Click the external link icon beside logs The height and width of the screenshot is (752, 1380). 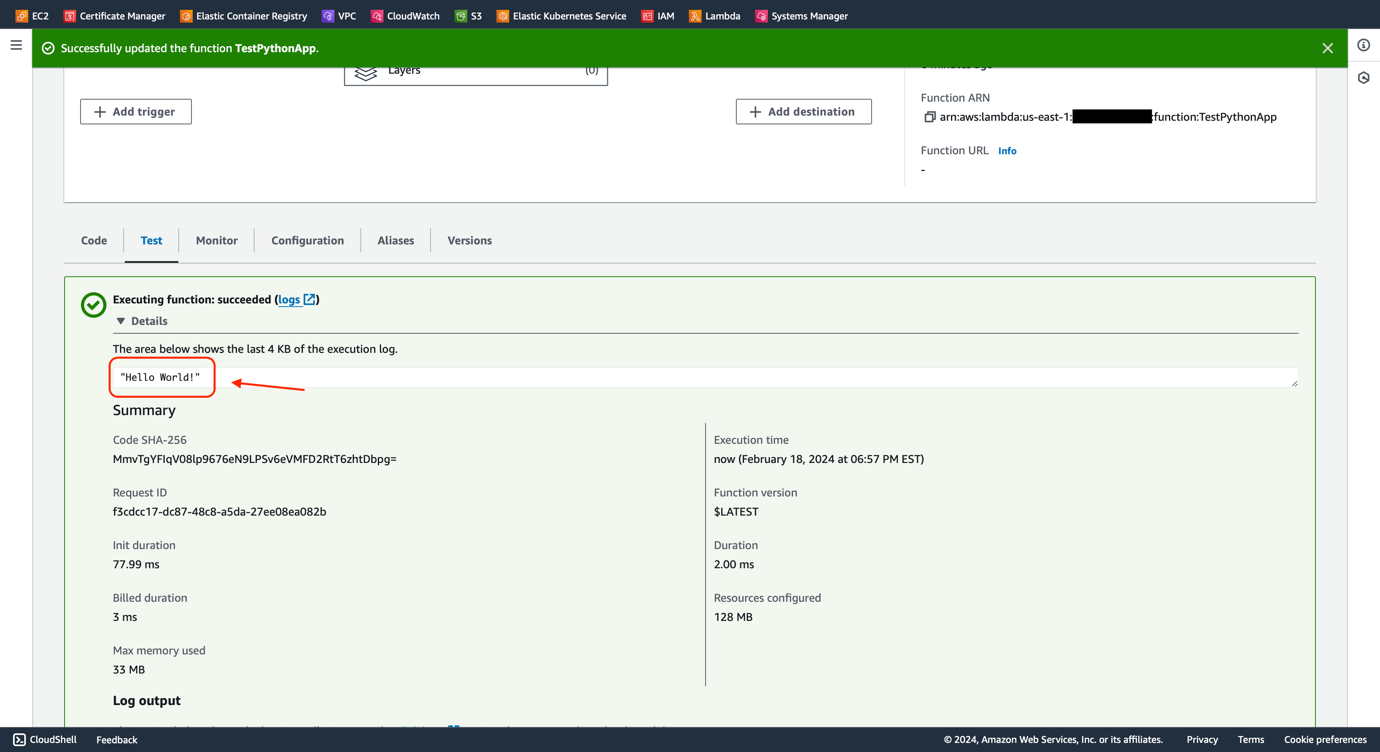tap(309, 299)
